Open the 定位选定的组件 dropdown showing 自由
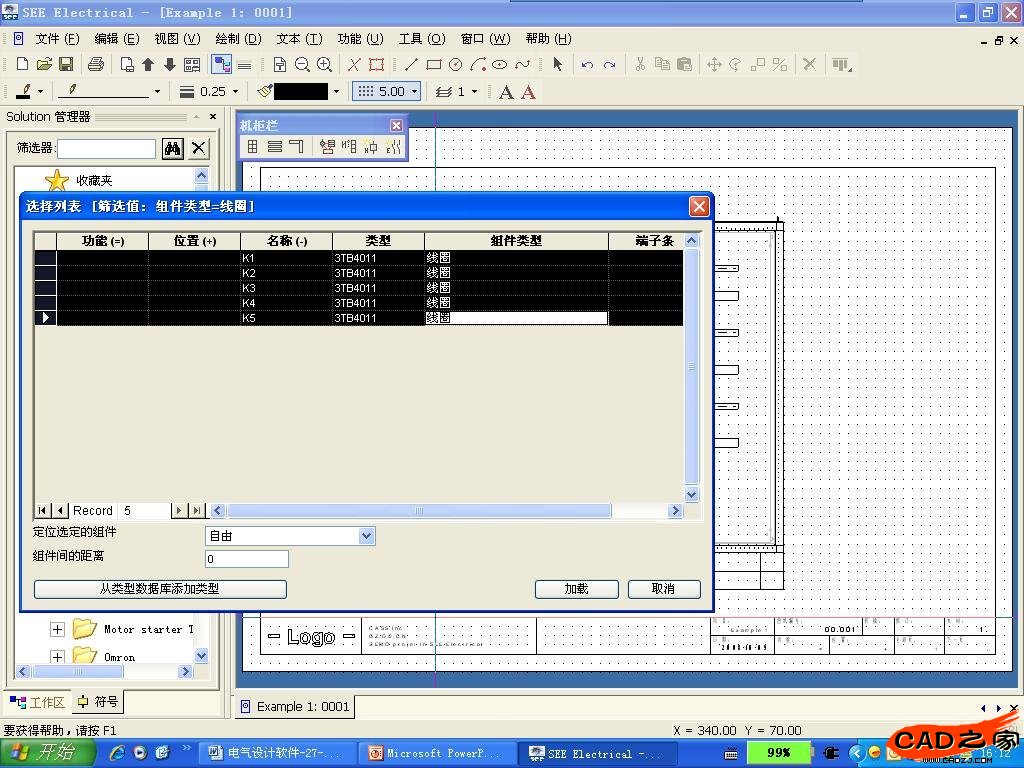This screenshot has width=1024, height=768. pos(366,536)
